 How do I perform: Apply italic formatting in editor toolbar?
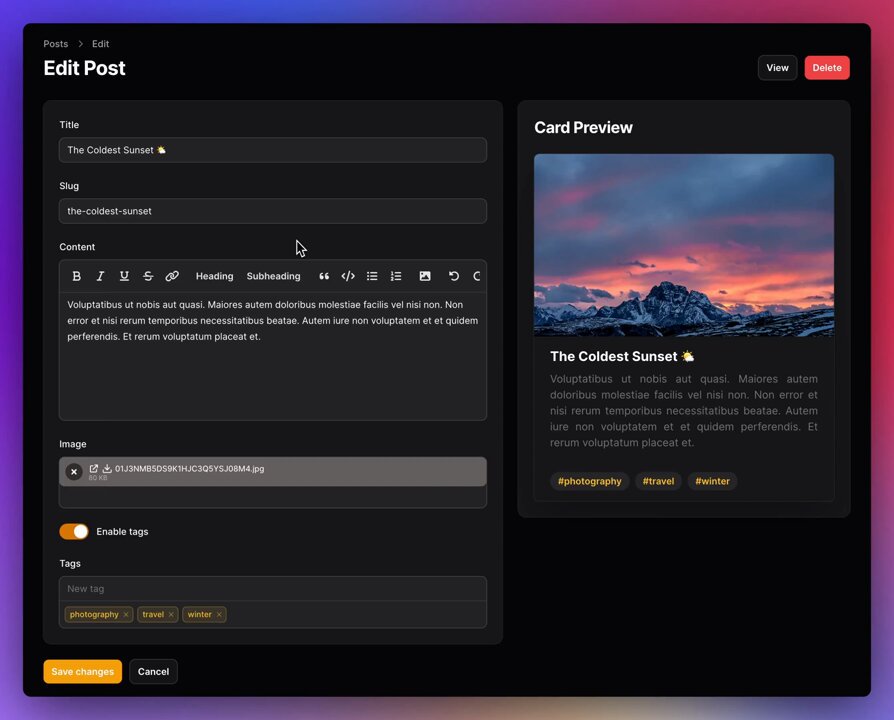click(x=100, y=276)
